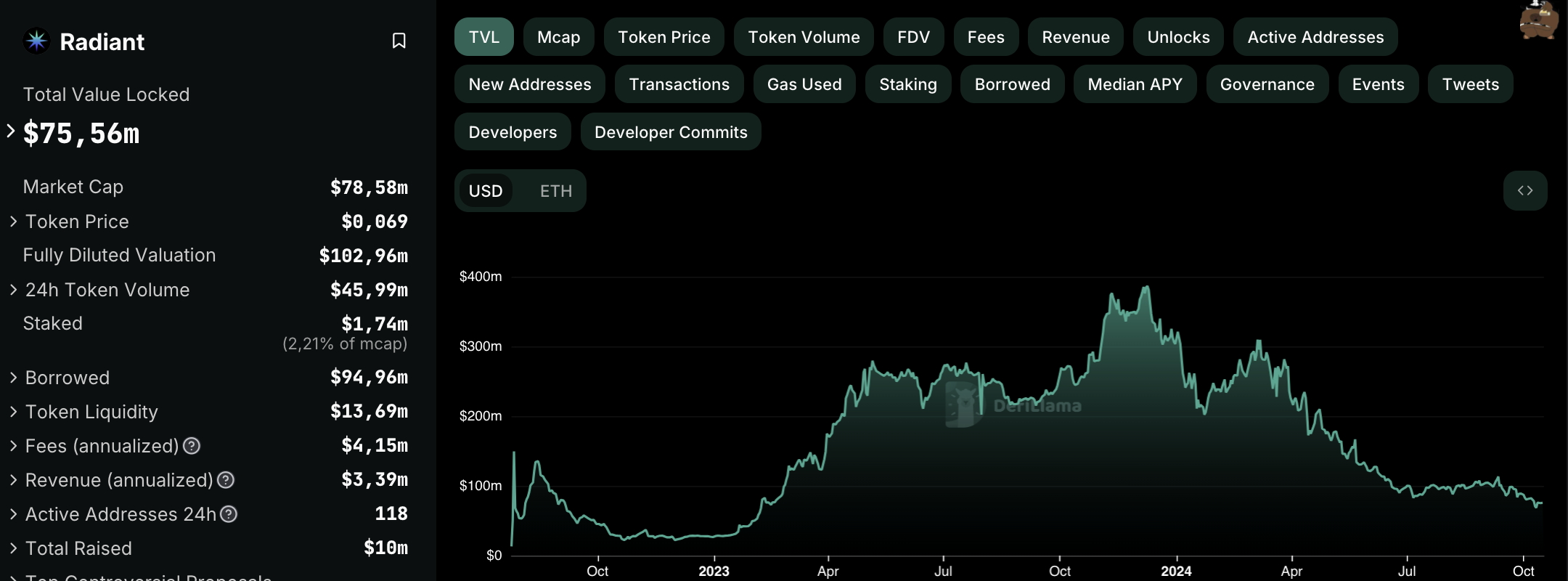Toggle Tweets chart metric

pyautogui.click(x=1471, y=84)
